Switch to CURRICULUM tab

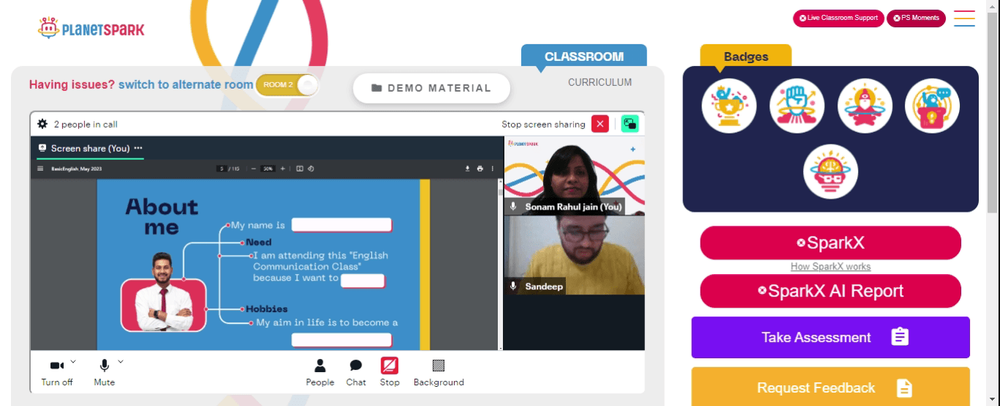[x=599, y=82]
